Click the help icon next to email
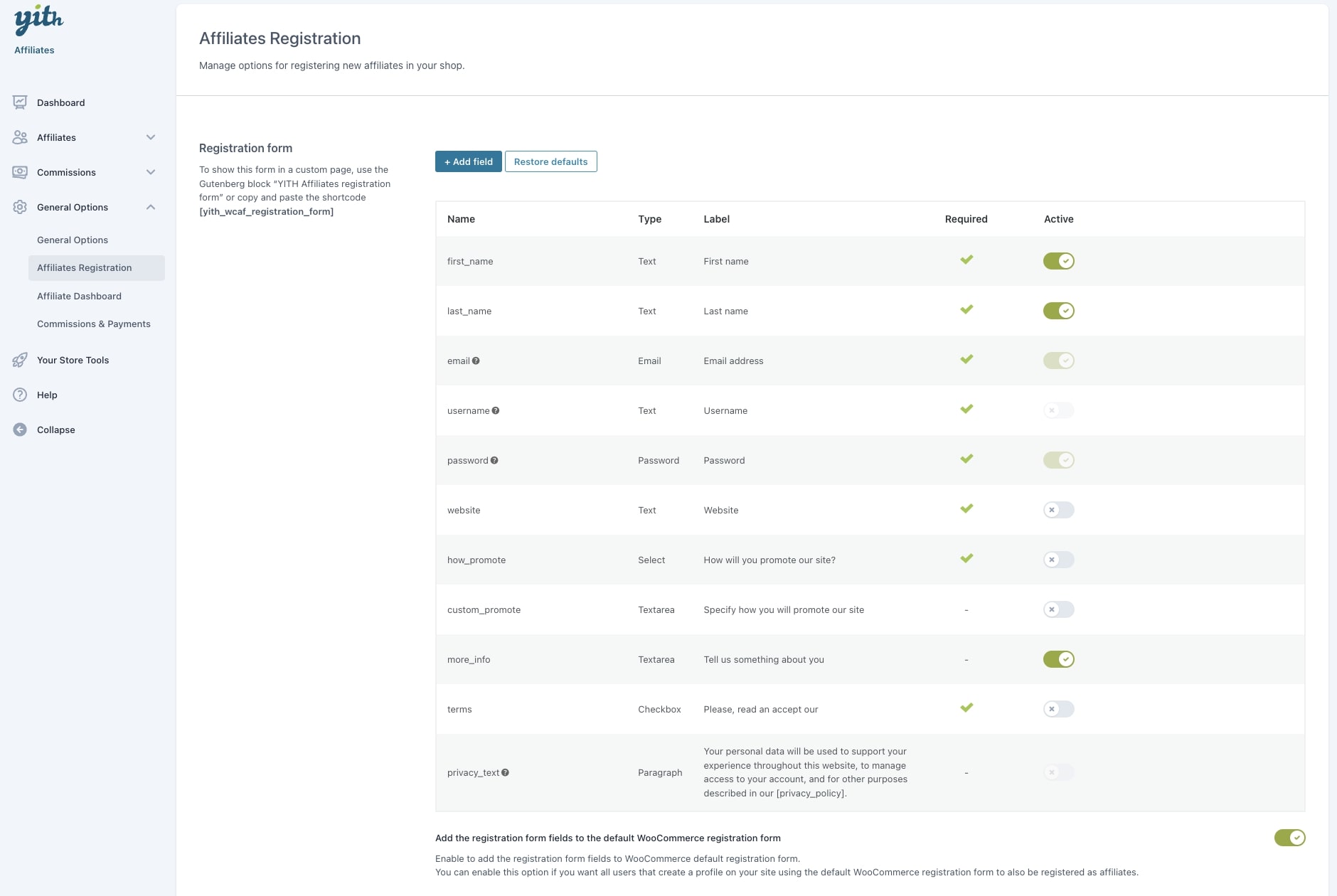This screenshot has height=896, width=1337. (476, 361)
